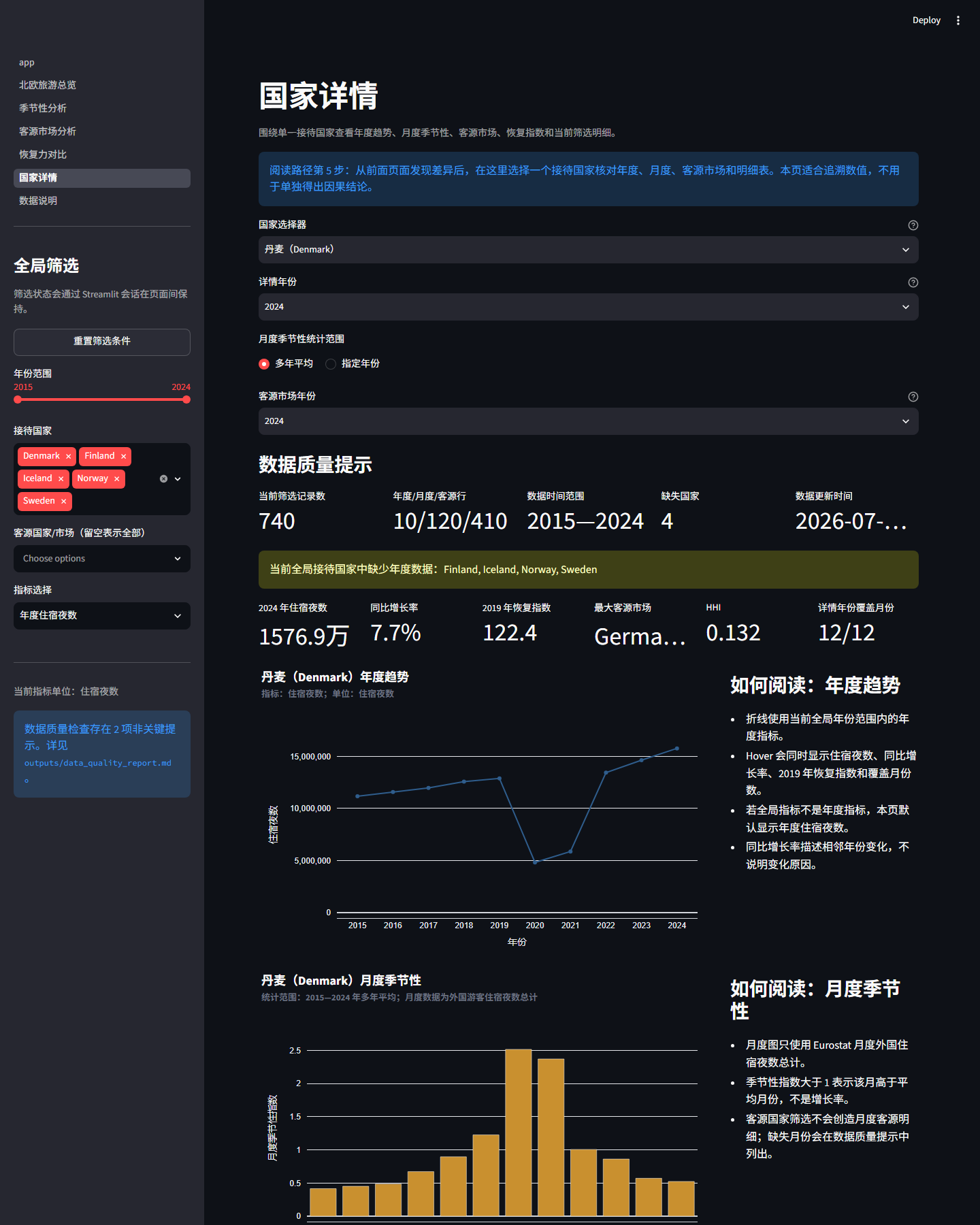Screen dimensions: 980x1225
Task: Remove the Finland tag
Action: (x=123, y=457)
